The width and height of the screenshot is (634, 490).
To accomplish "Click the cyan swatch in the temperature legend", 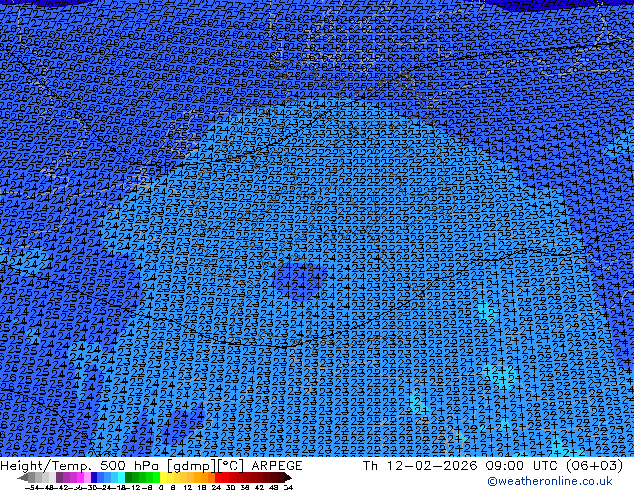I will (121, 478).
